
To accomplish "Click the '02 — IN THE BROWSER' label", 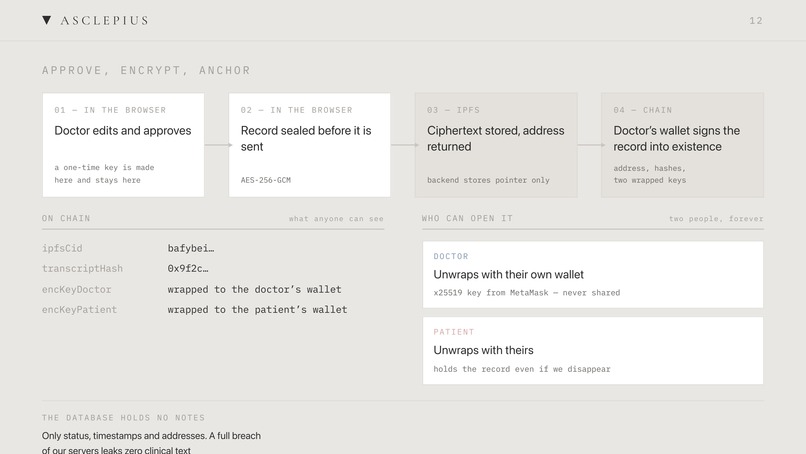I will 297,110.
